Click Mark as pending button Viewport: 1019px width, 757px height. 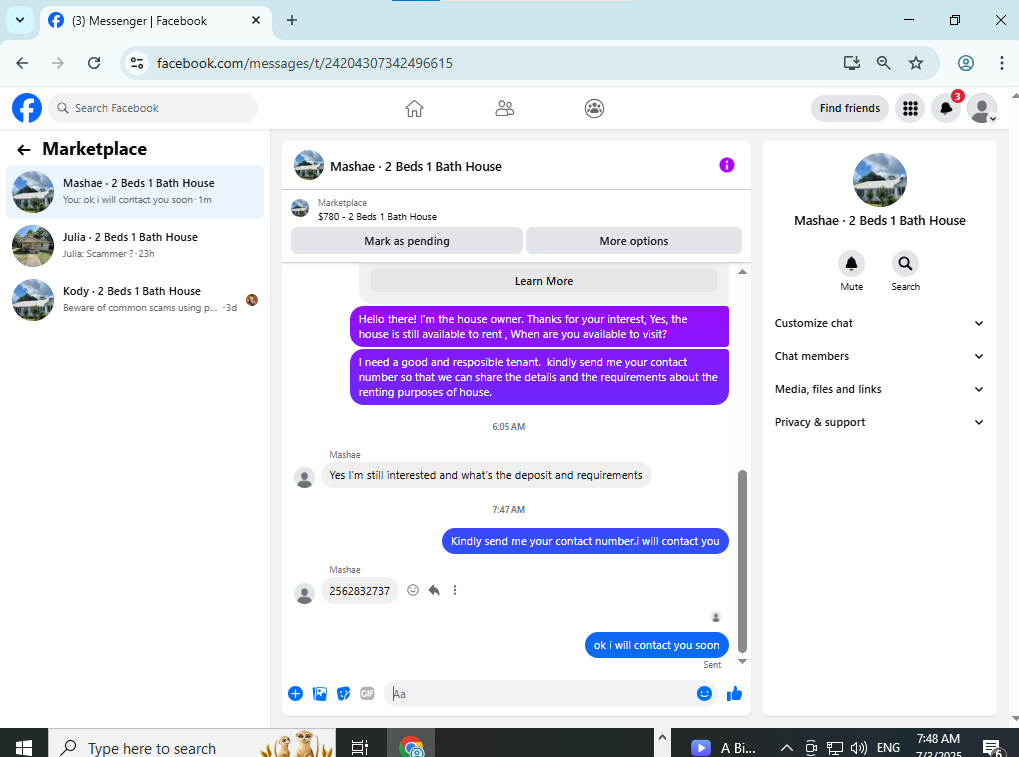tap(407, 241)
